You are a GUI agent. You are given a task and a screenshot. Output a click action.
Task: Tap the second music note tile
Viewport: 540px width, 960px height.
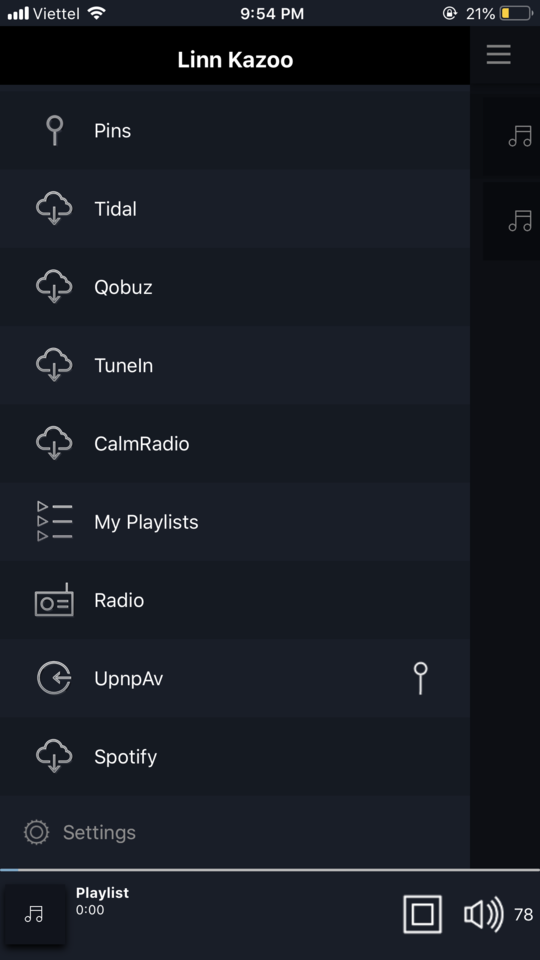(x=512, y=220)
